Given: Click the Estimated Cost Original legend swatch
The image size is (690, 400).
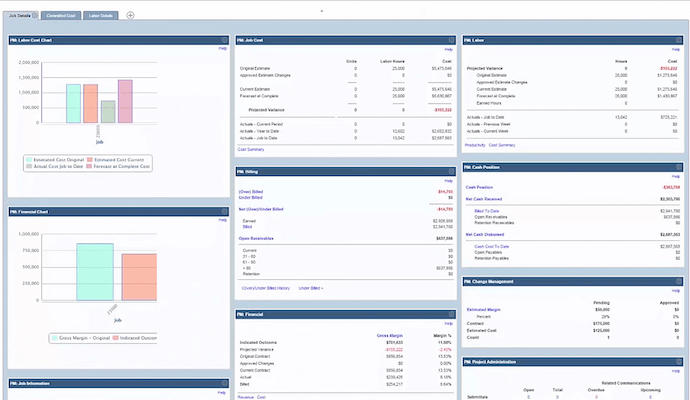Looking at the screenshot, I should [29, 160].
